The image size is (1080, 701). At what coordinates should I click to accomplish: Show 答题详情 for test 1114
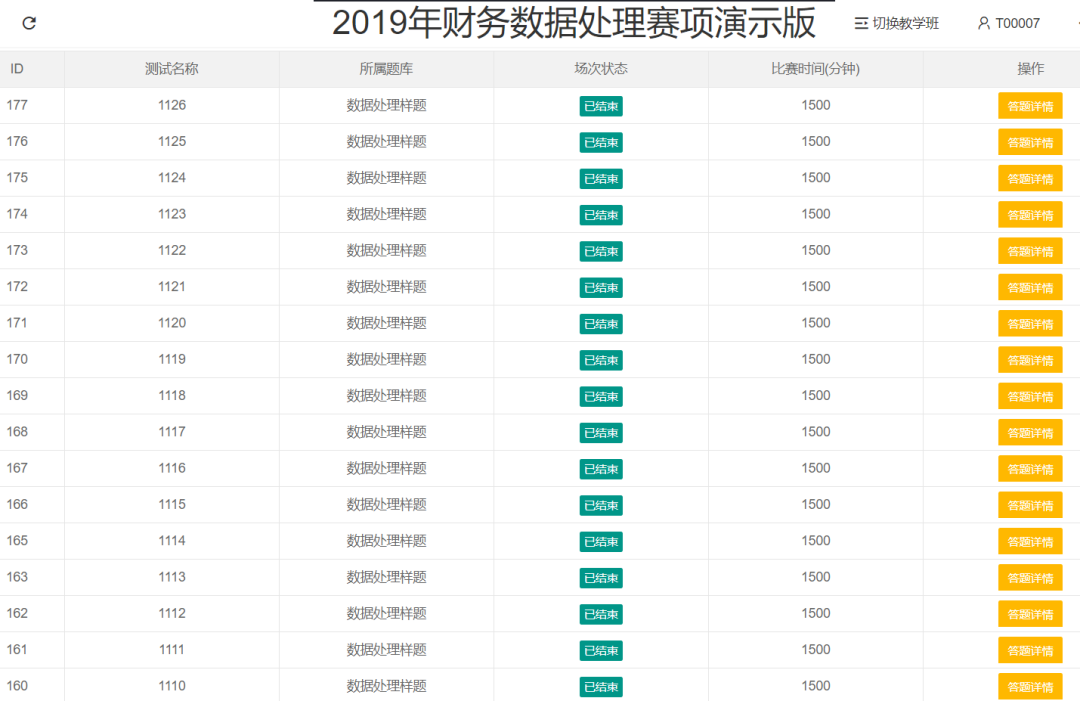tap(1030, 541)
